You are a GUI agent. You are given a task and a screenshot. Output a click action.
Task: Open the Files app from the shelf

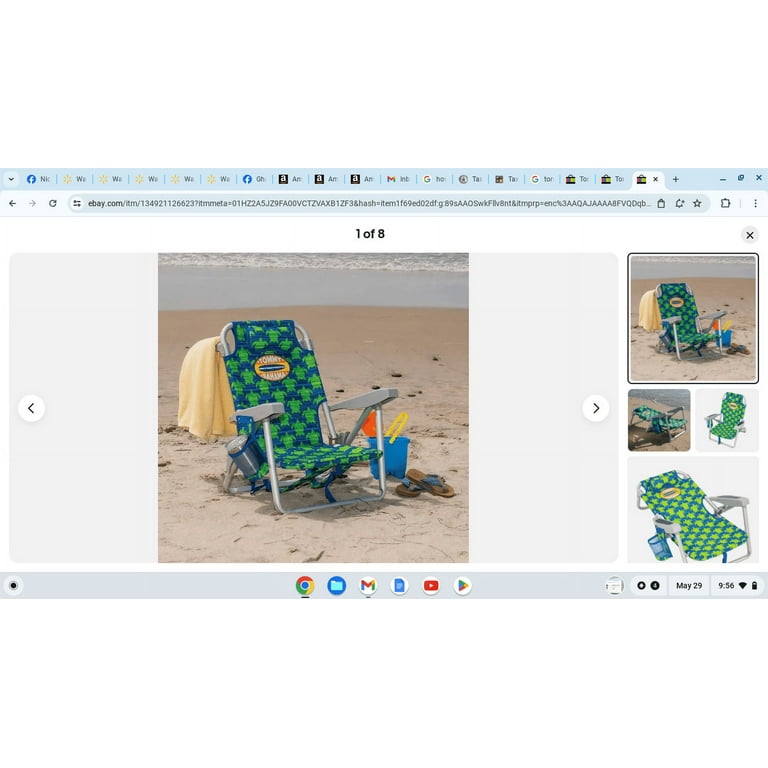(x=337, y=586)
